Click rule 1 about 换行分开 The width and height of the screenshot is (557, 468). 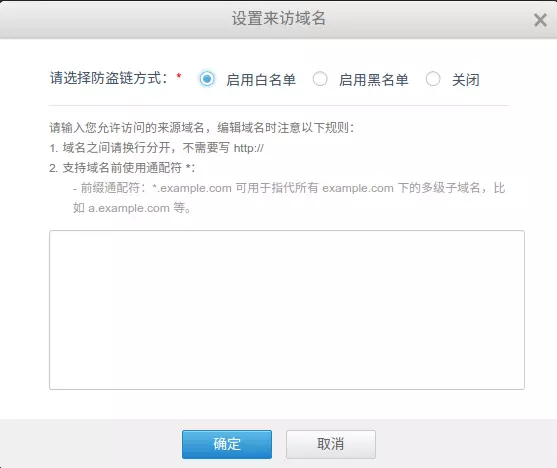coord(156,147)
